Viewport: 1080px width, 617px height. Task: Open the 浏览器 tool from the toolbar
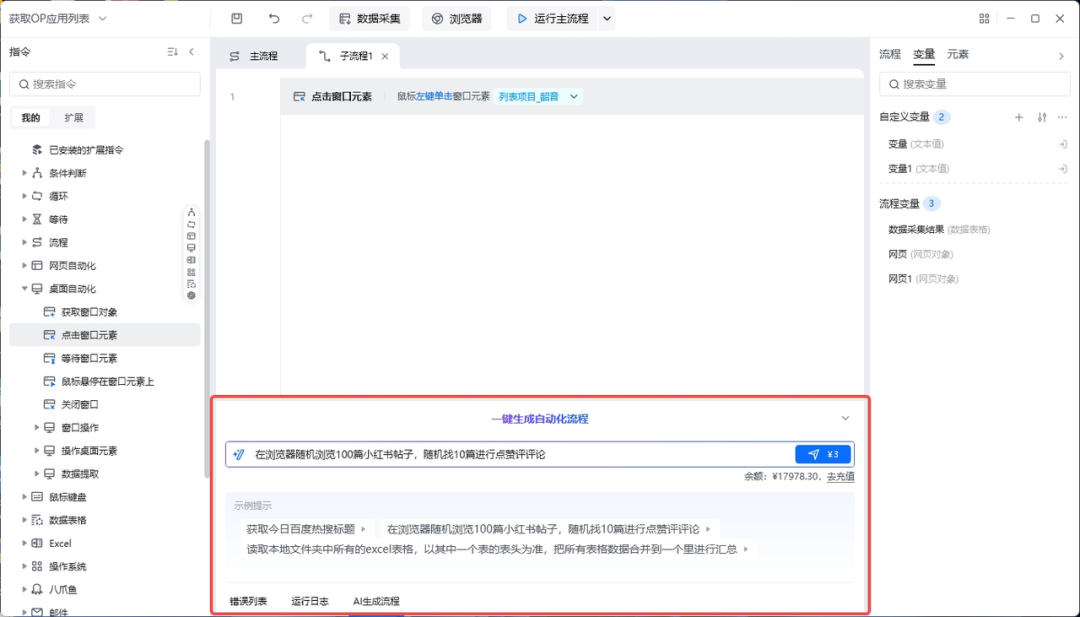(x=456, y=18)
